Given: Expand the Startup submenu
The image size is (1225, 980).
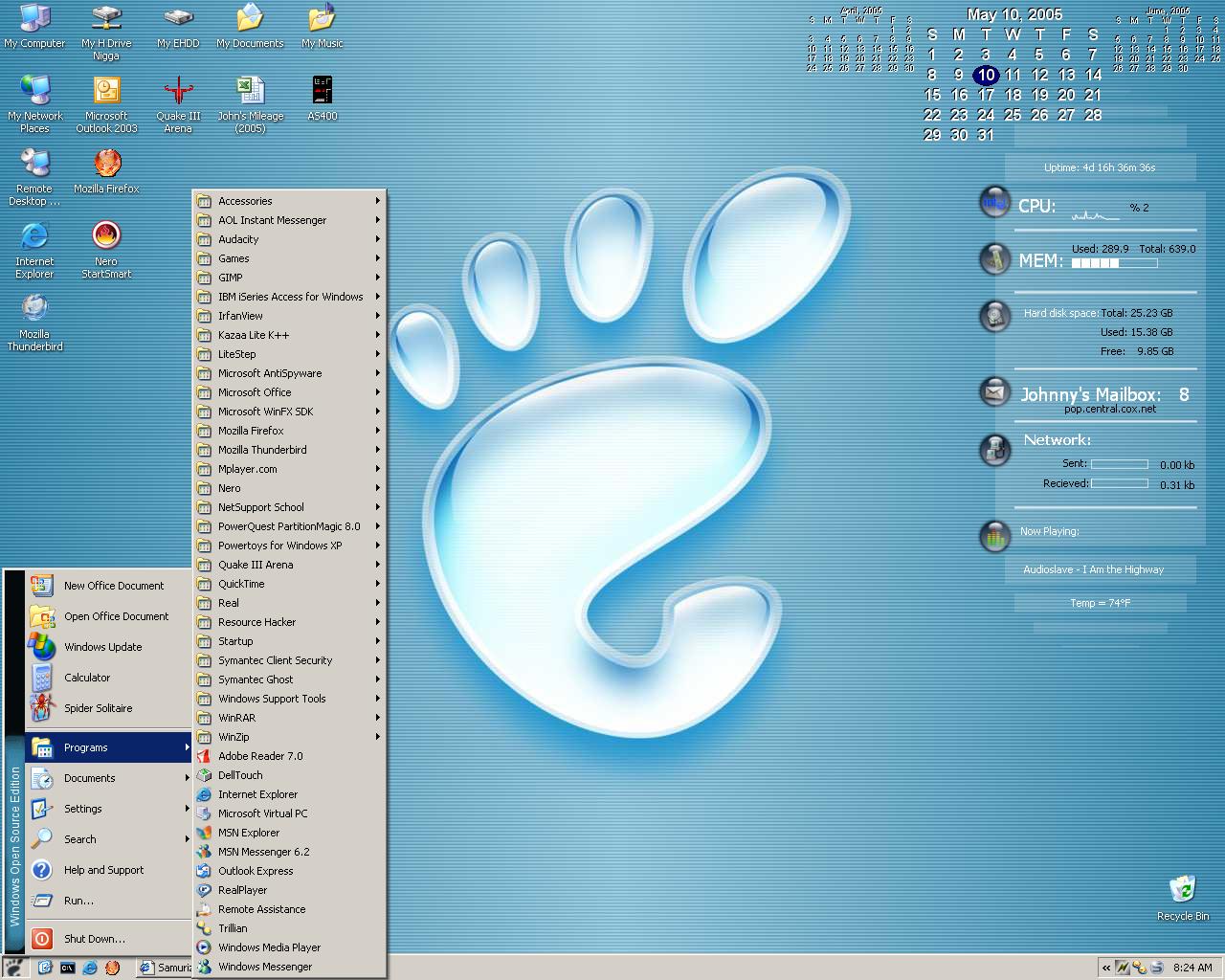Looking at the screenshot, I should pos(289,641).
